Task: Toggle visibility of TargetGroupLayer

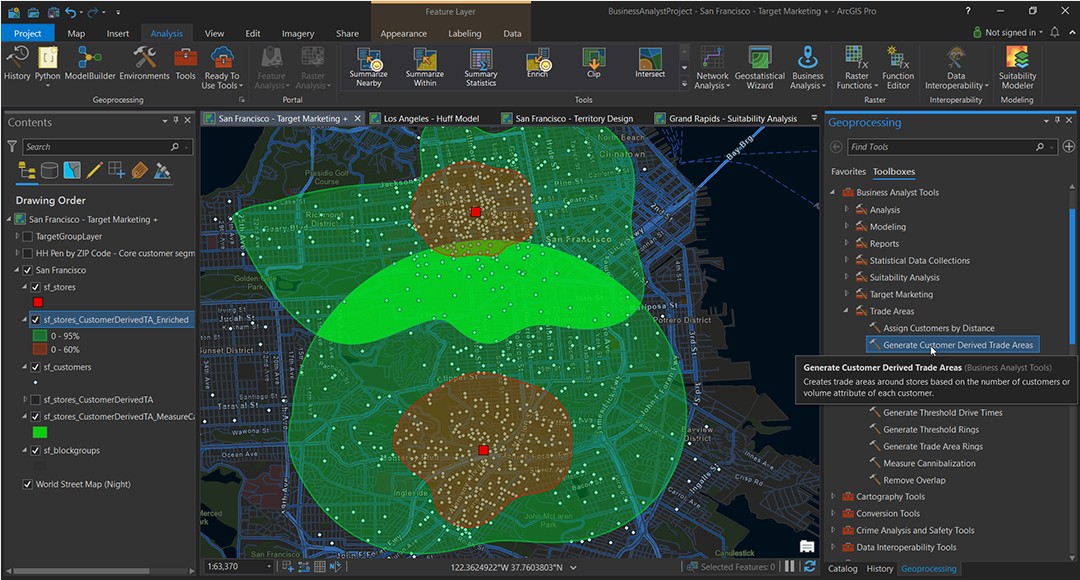Action: [x=28, y=236]
